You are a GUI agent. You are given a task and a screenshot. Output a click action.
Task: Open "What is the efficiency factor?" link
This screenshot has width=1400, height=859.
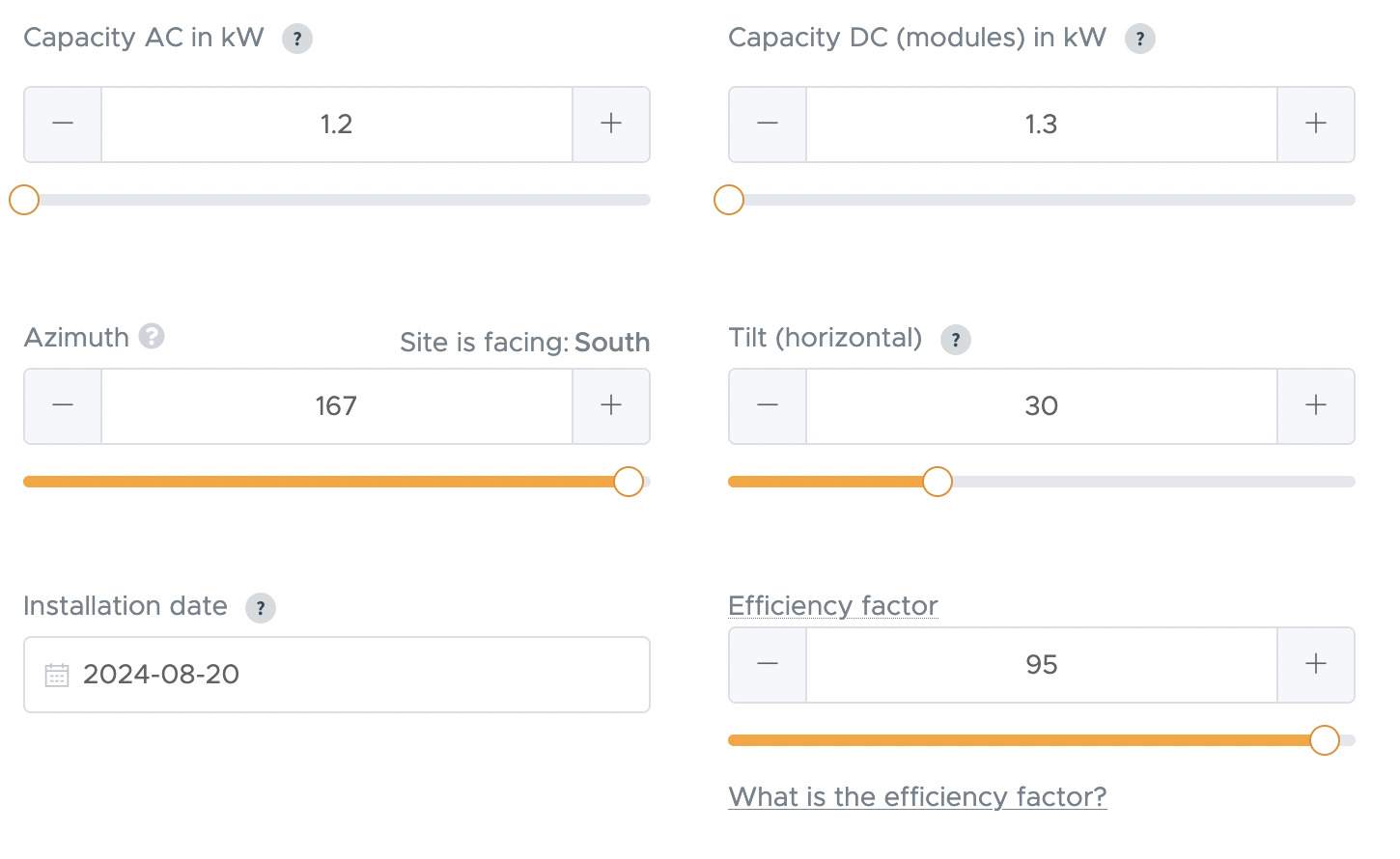click(x=917, y=797)
